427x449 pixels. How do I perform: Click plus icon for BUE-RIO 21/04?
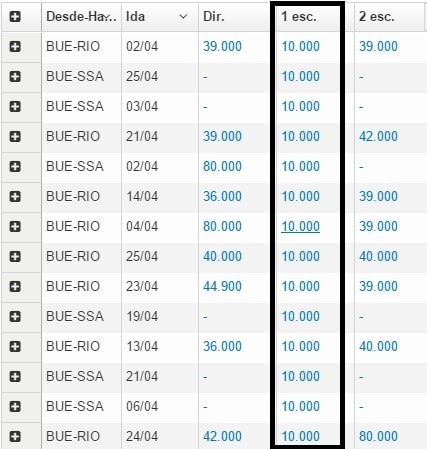click(15, 136)
